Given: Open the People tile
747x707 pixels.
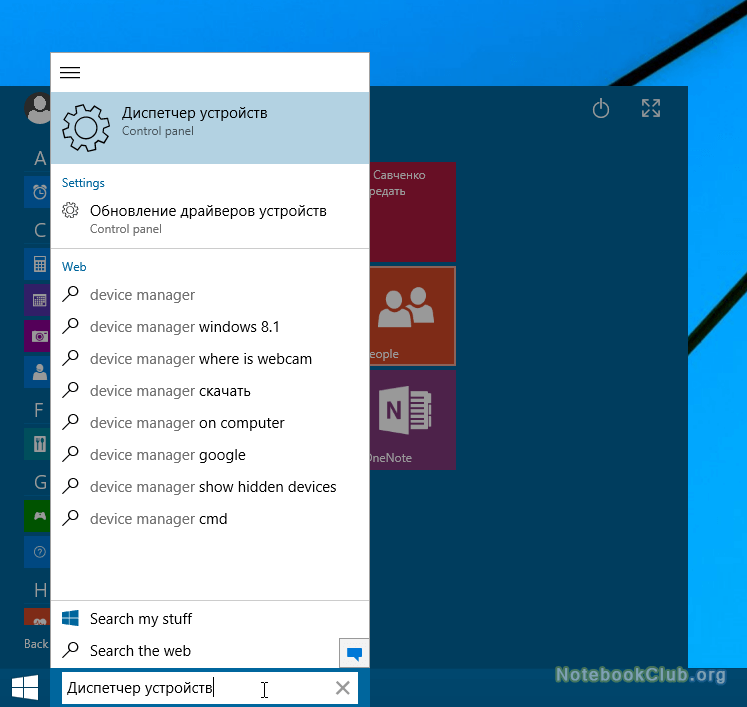Looking at the screenshot, I should [x=413, y=316].
